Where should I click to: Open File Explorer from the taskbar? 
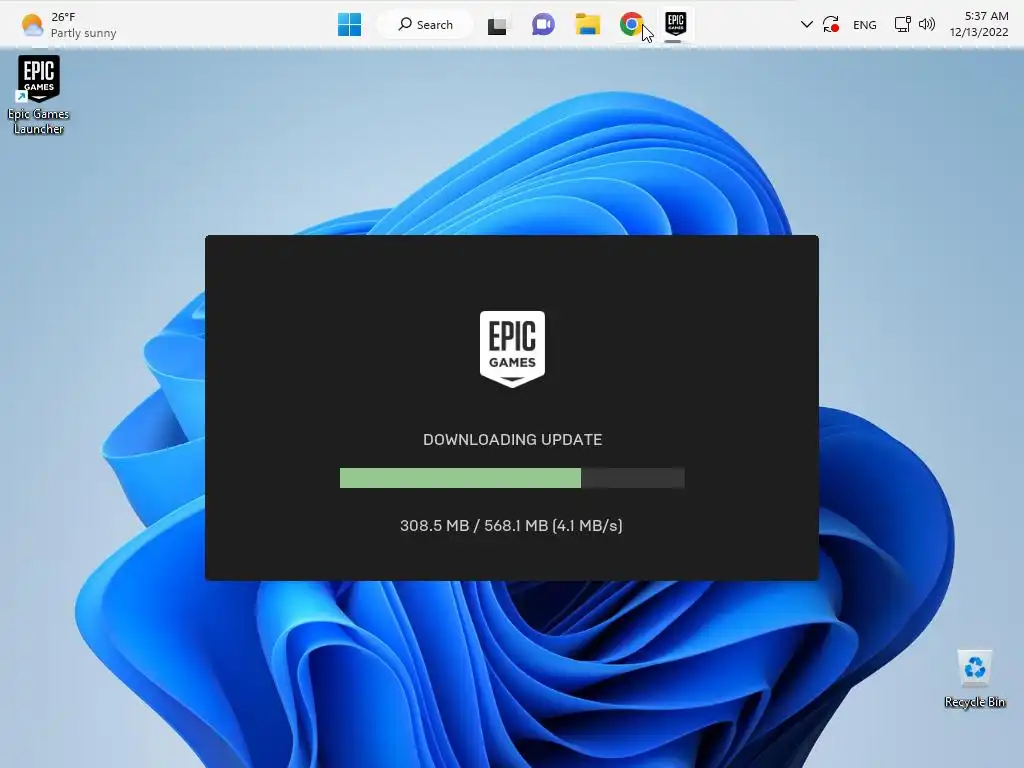(587, 25)
